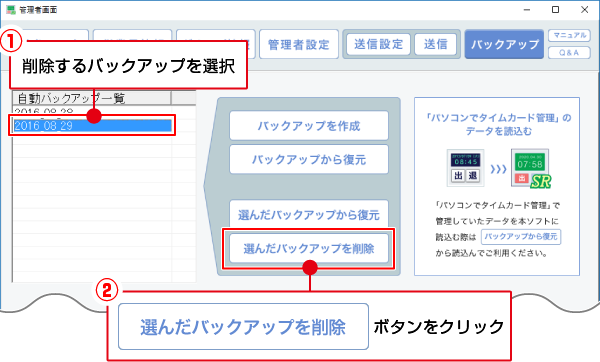Minimize the 管理者画面 window
The width and height of the screenshot is (600, 362).
pos(527,10)
